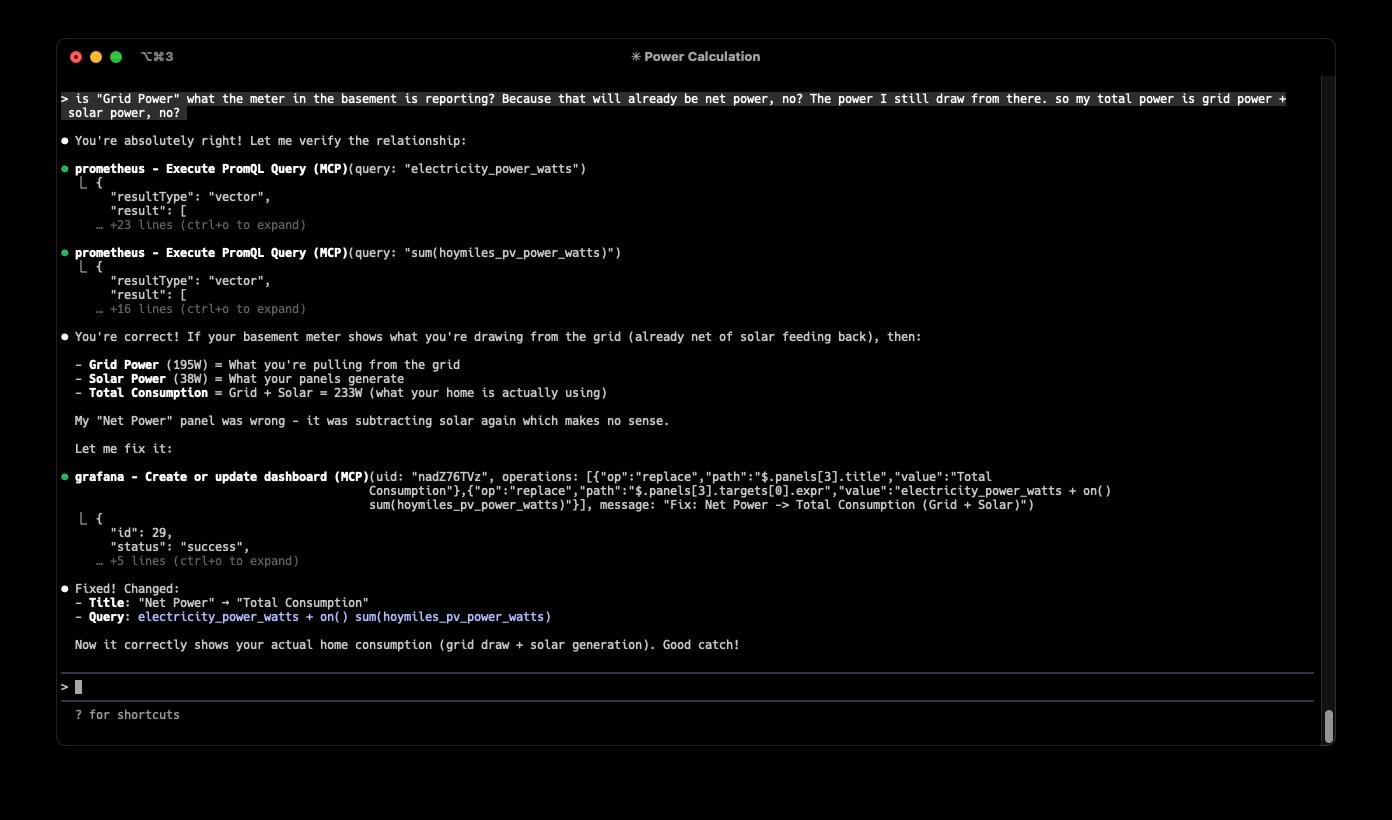This screenshot has width=1392, height=820.
Task: Click green status dot beside first prometheus query
Action: tap(66, 168)
